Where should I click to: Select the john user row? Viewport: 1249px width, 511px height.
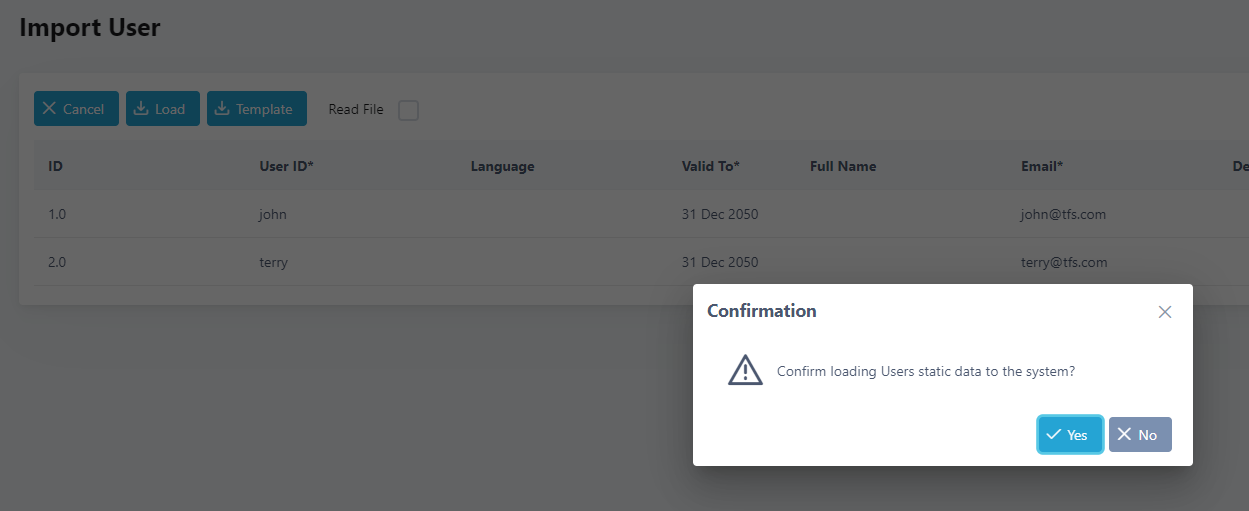(x=273, y=214)
